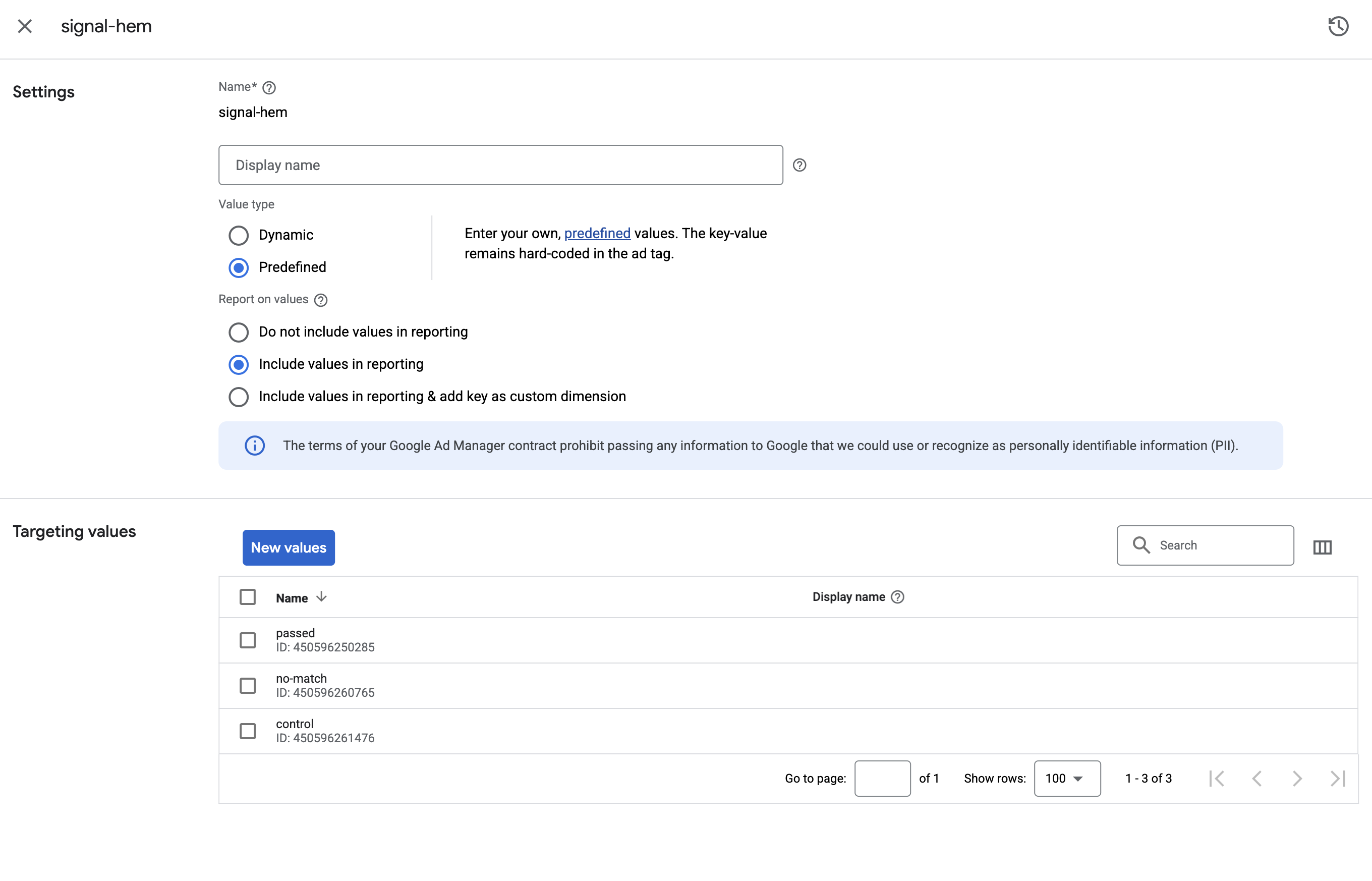
Task: Select the Dynamic value type
Action: (239, 235)
